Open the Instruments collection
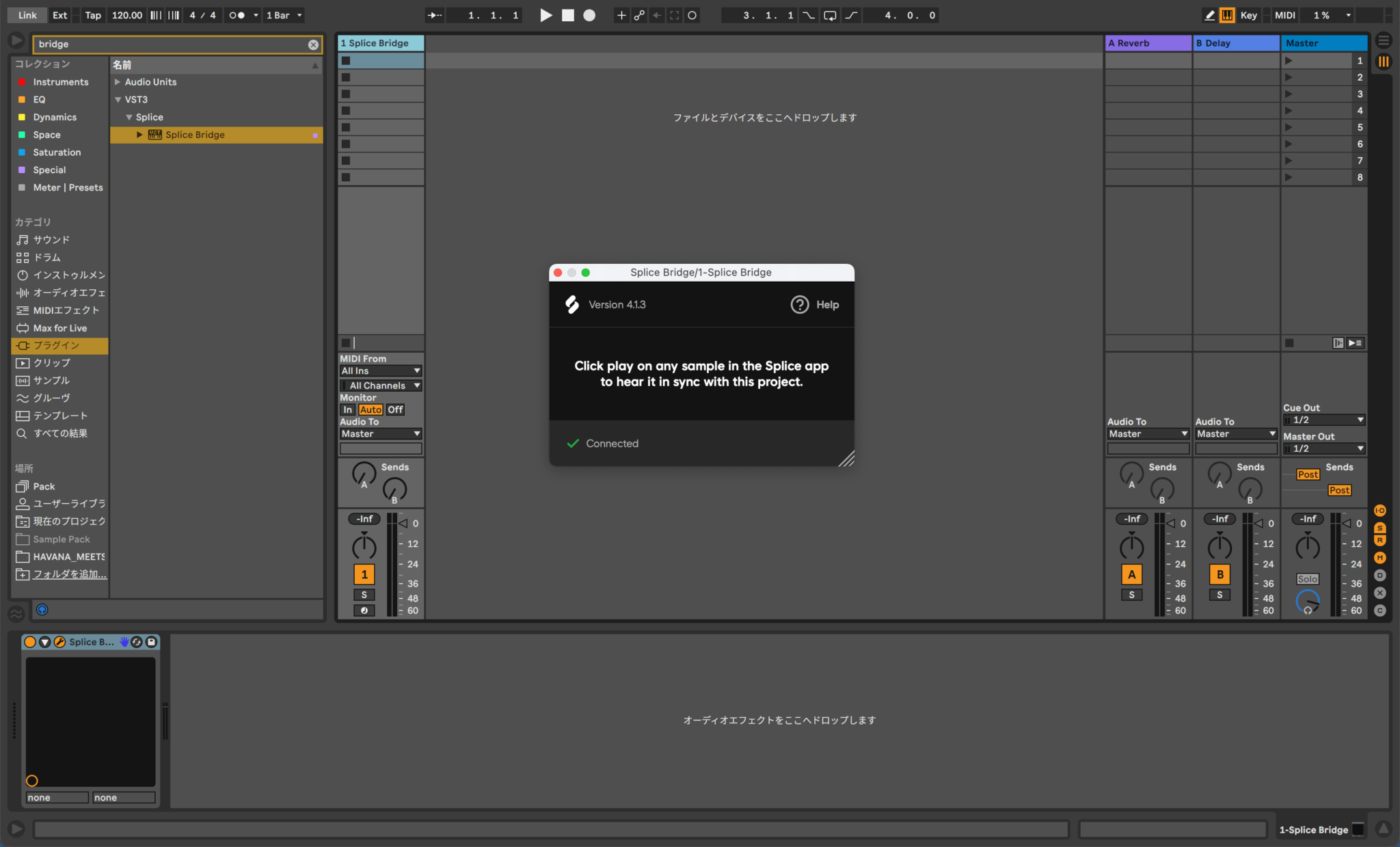This screenshot has width=1400, height=847. point(60,82)
